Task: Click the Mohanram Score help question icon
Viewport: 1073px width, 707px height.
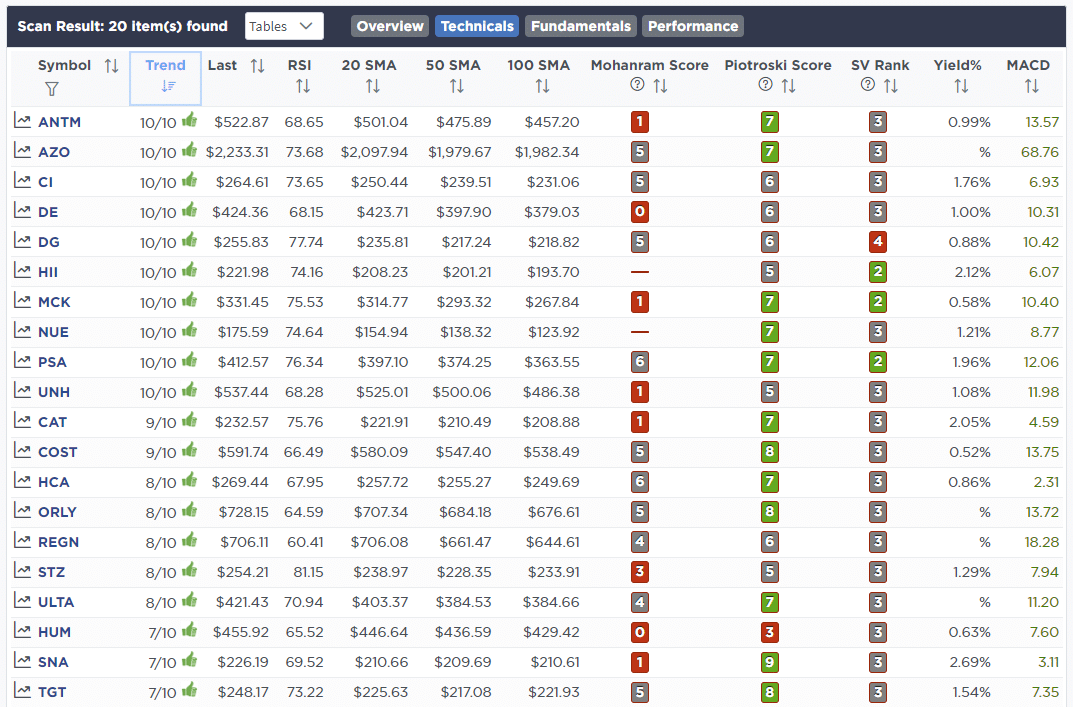Action: click(636, 86)
